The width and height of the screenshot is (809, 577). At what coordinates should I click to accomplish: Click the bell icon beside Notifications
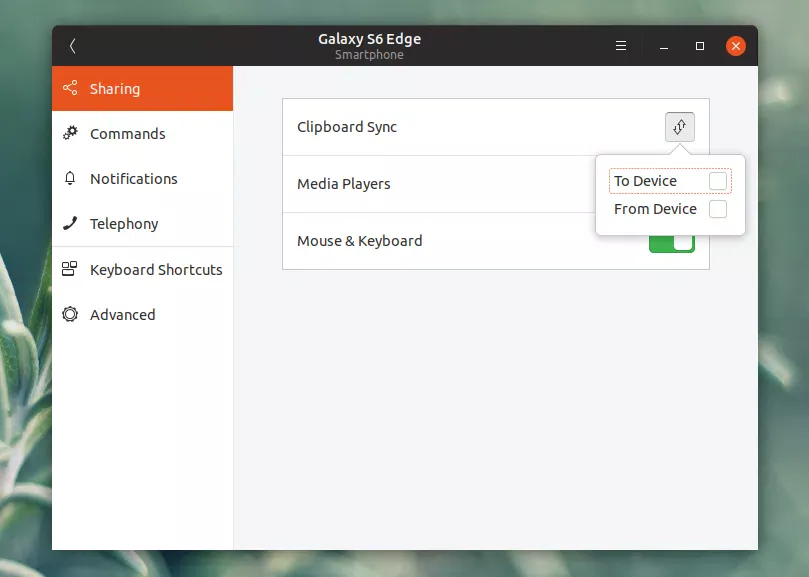click(x=70, y=179)
